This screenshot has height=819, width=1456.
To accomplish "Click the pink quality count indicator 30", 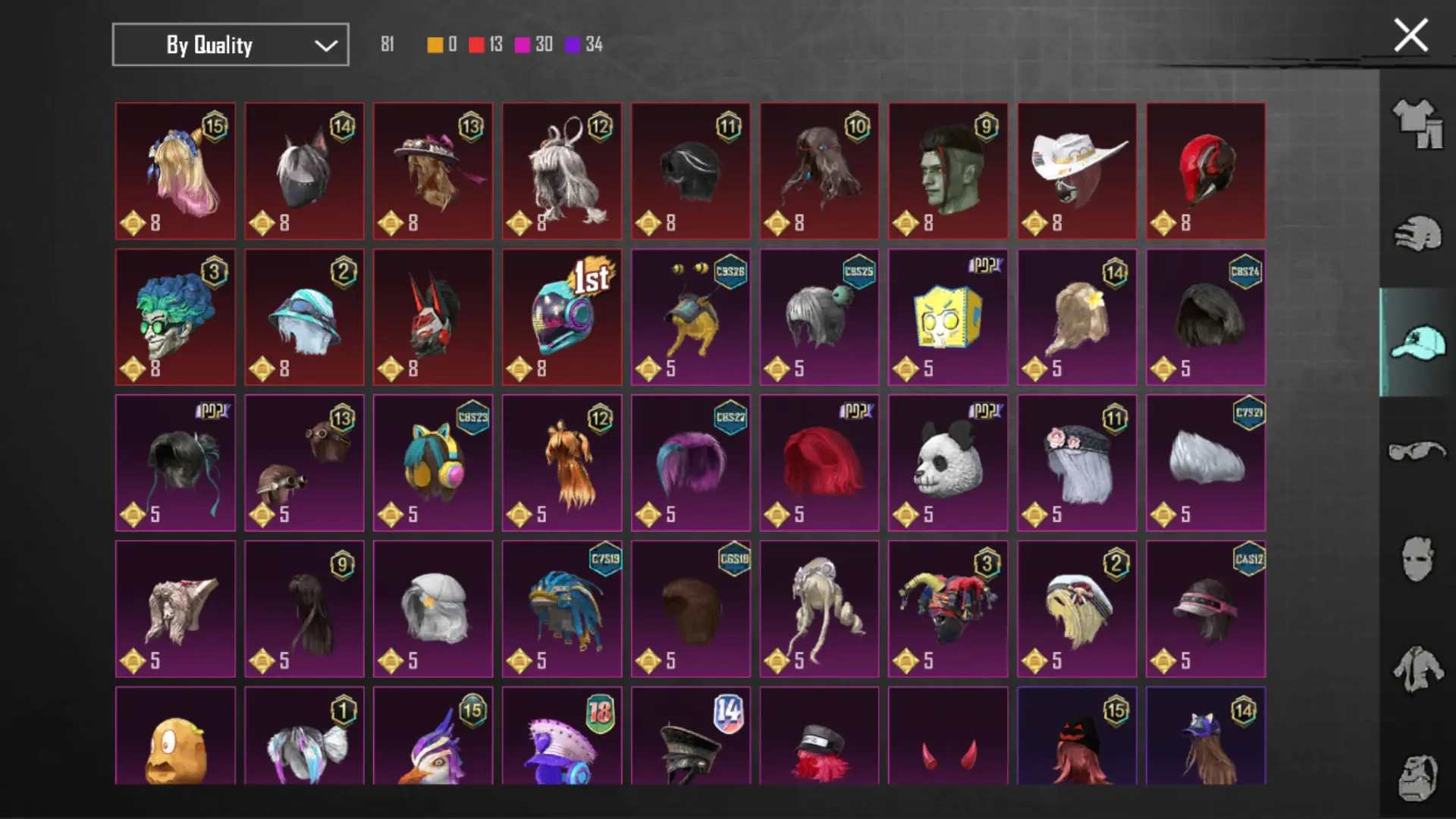I will (x=534, y=44).
